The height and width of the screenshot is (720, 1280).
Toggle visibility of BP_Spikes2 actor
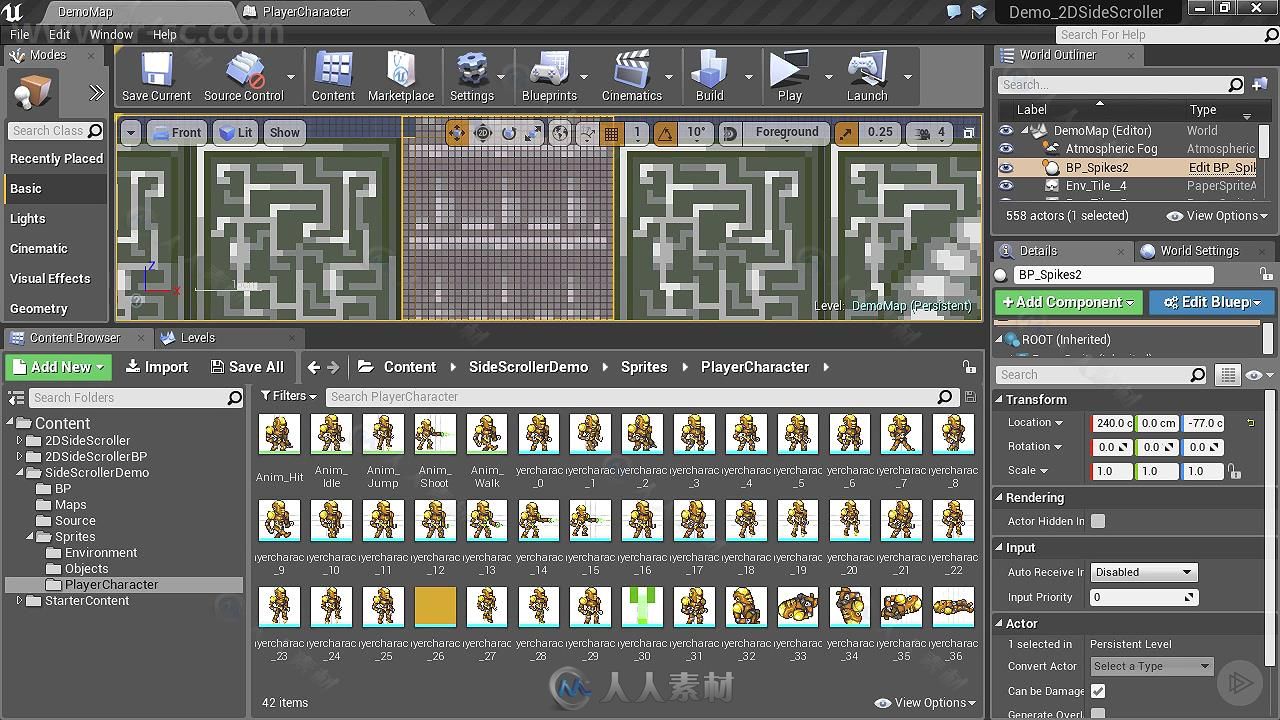[x=1006, y=168]
